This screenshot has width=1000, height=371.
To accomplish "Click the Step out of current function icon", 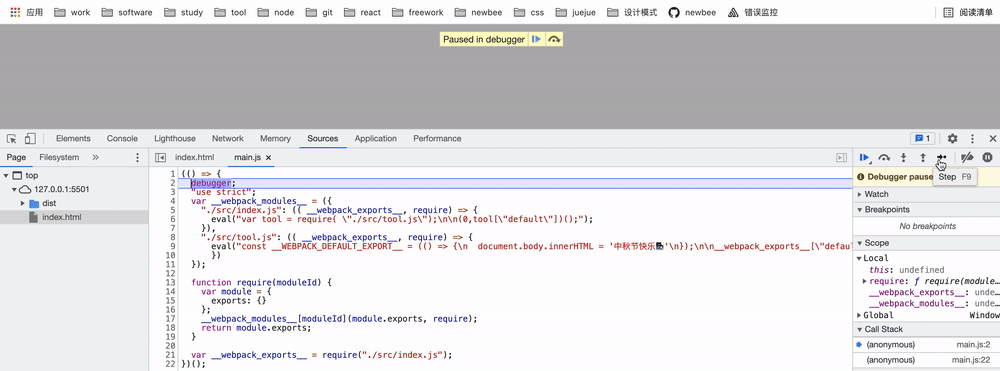I will tap(922, 157).
